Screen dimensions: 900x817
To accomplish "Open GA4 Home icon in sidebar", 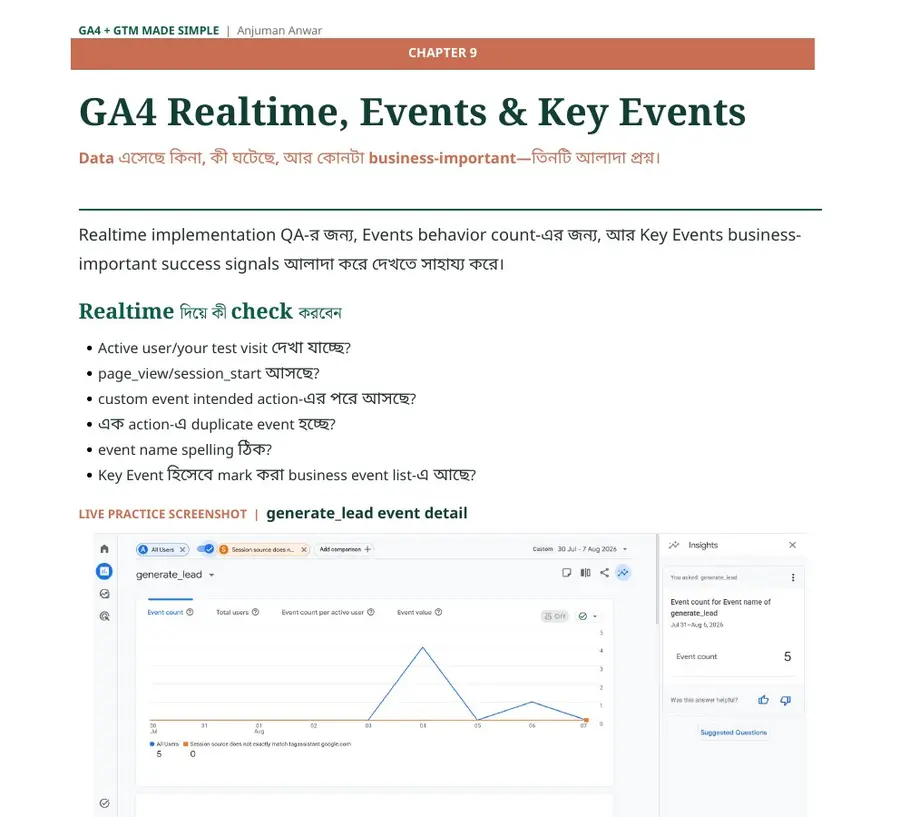I will coord(104,549).
